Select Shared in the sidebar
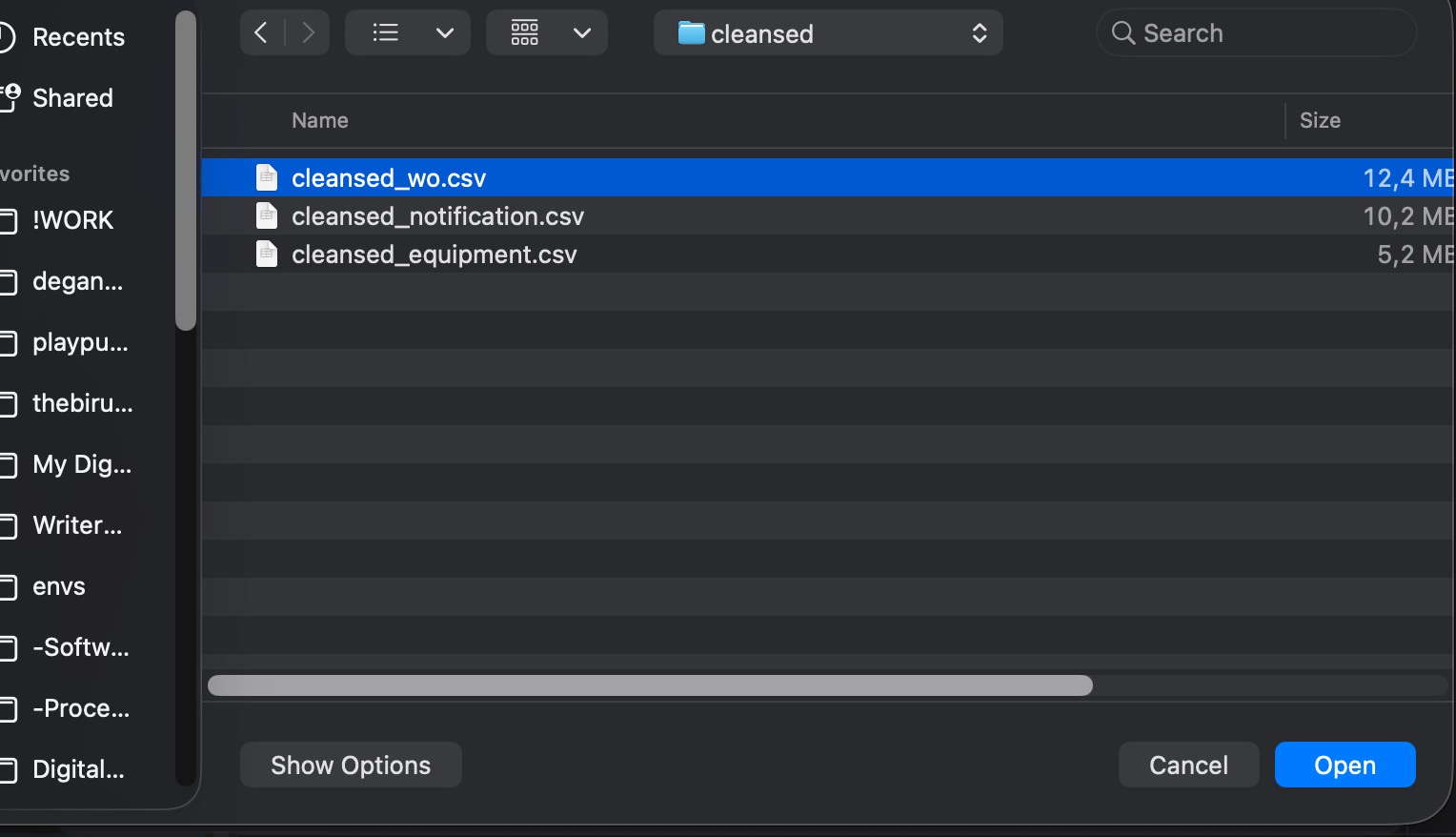Screen dimensions: 1456x837 [x=72, y=98]
